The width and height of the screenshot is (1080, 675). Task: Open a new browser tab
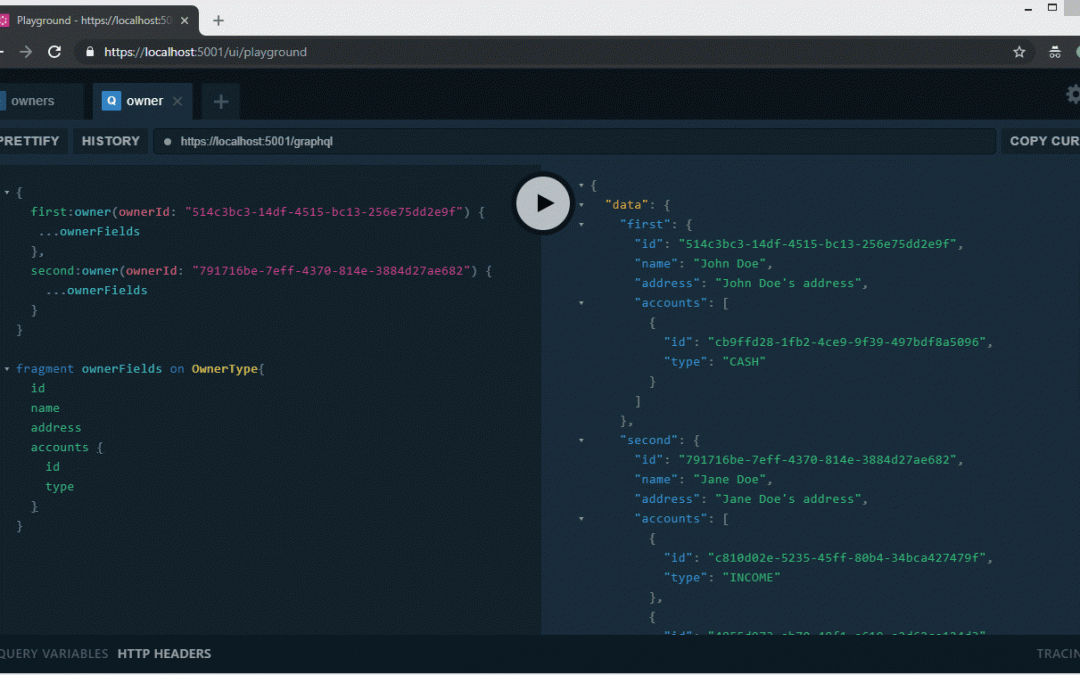point(219,20)
